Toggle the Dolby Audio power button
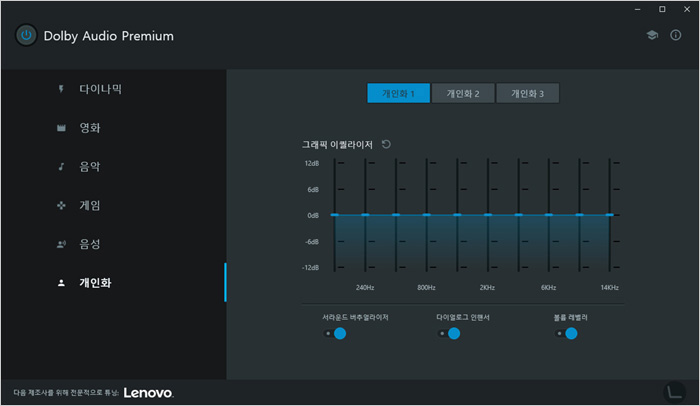Screen dimensions: 700x406 26,35
